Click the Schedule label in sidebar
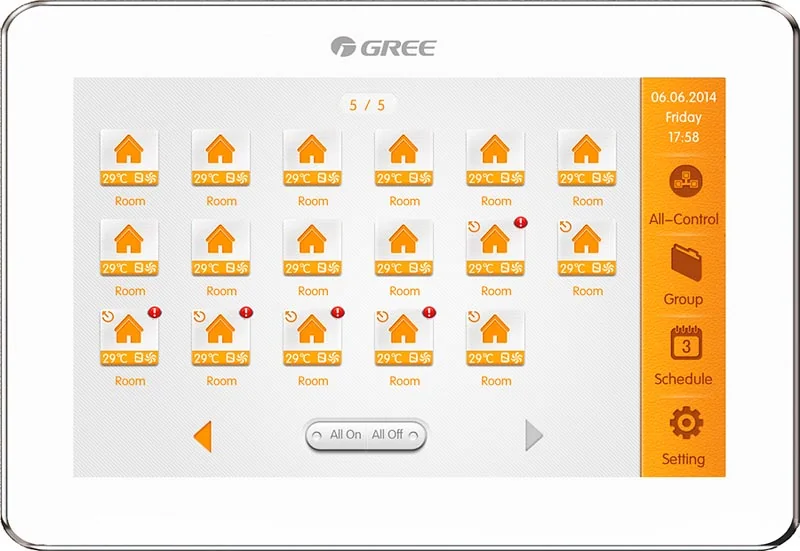Viewport: 800px width, 551px height. tap(683, 379)
